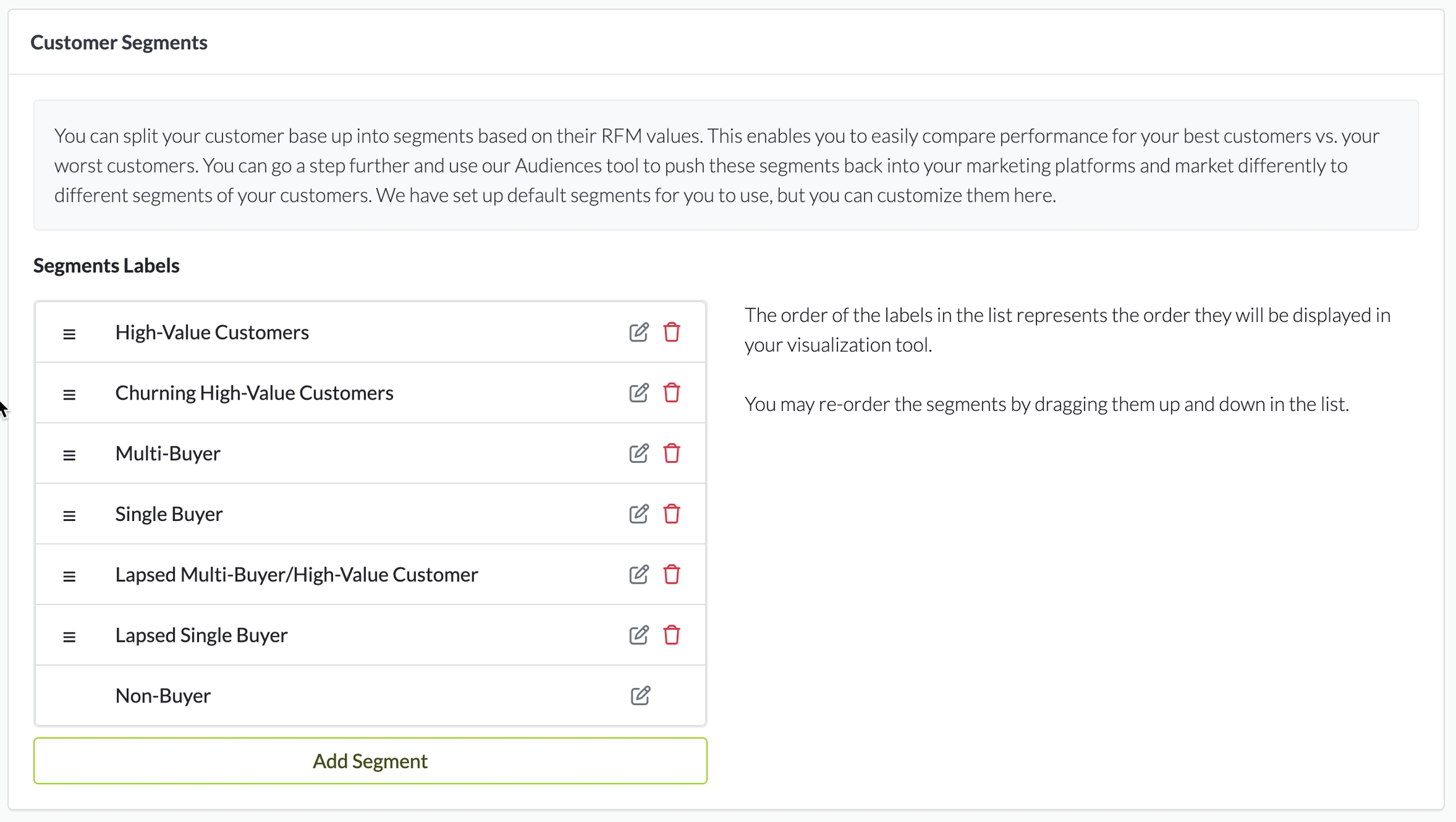Edit the High-Value Customers segment
Viewport: 1456px width, 822px height.
638,332
